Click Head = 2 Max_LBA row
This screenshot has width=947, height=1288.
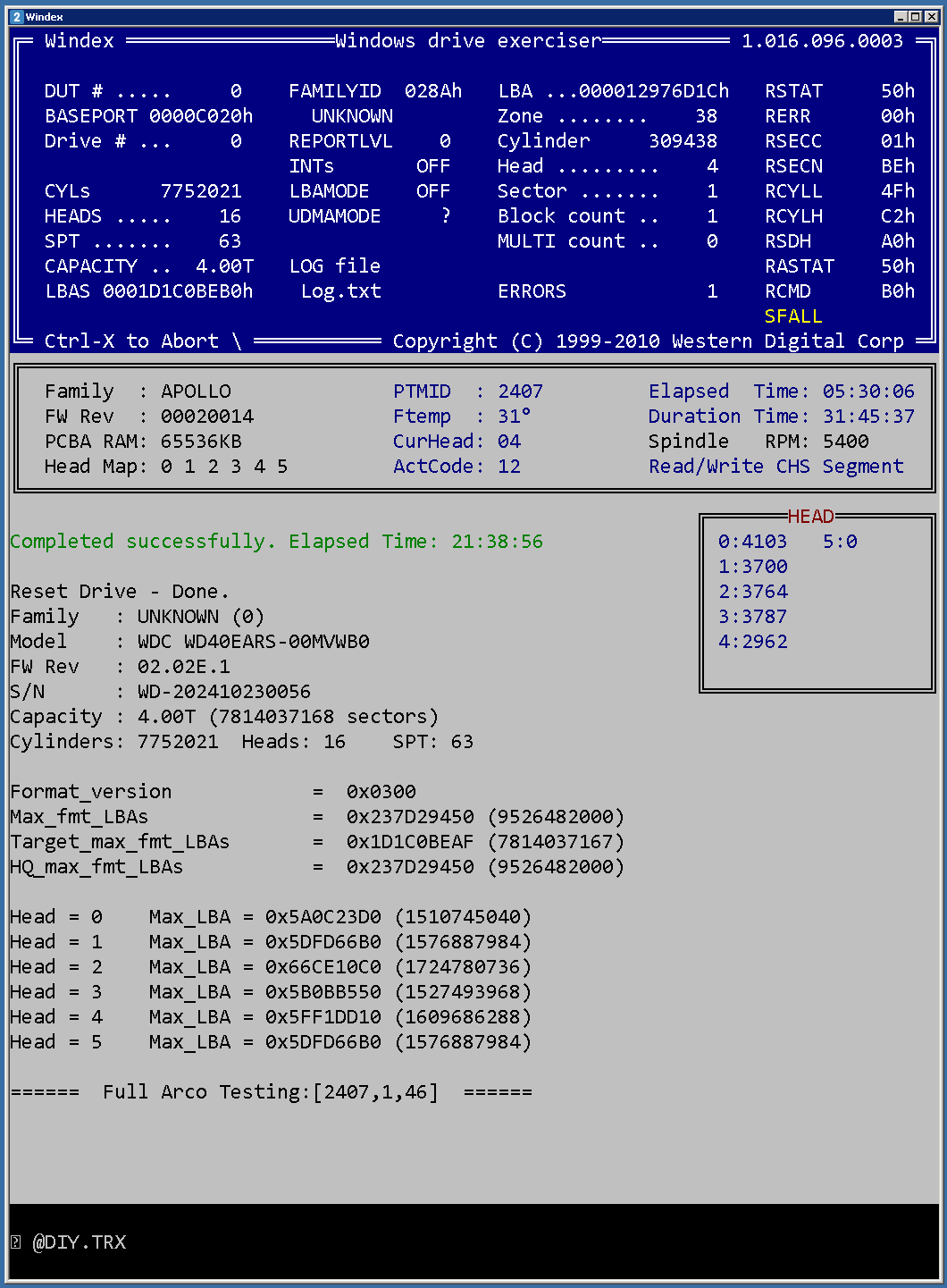point(271,967)
